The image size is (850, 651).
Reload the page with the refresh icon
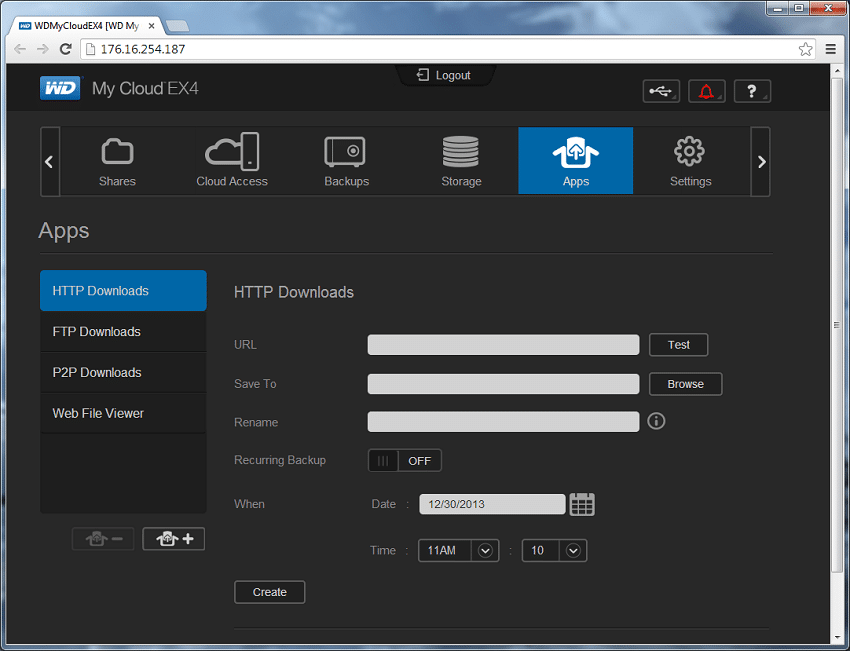[x=66, y=49]
